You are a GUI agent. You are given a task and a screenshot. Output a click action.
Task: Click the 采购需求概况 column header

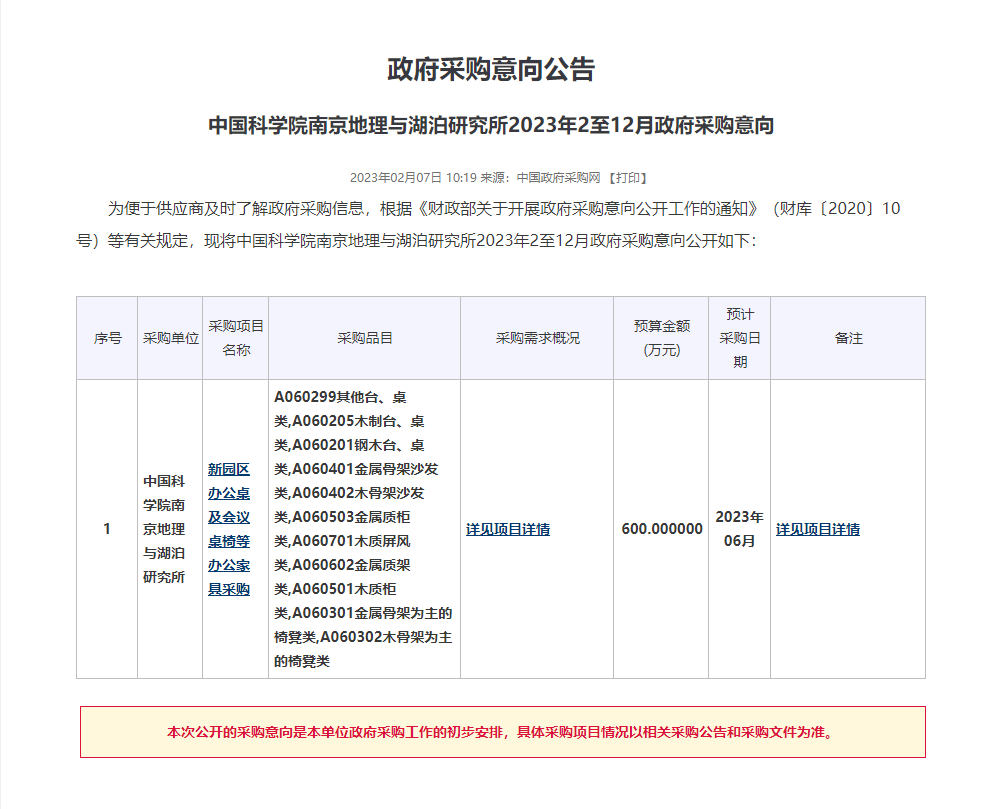pyautogui.click(x=537, y=338)
